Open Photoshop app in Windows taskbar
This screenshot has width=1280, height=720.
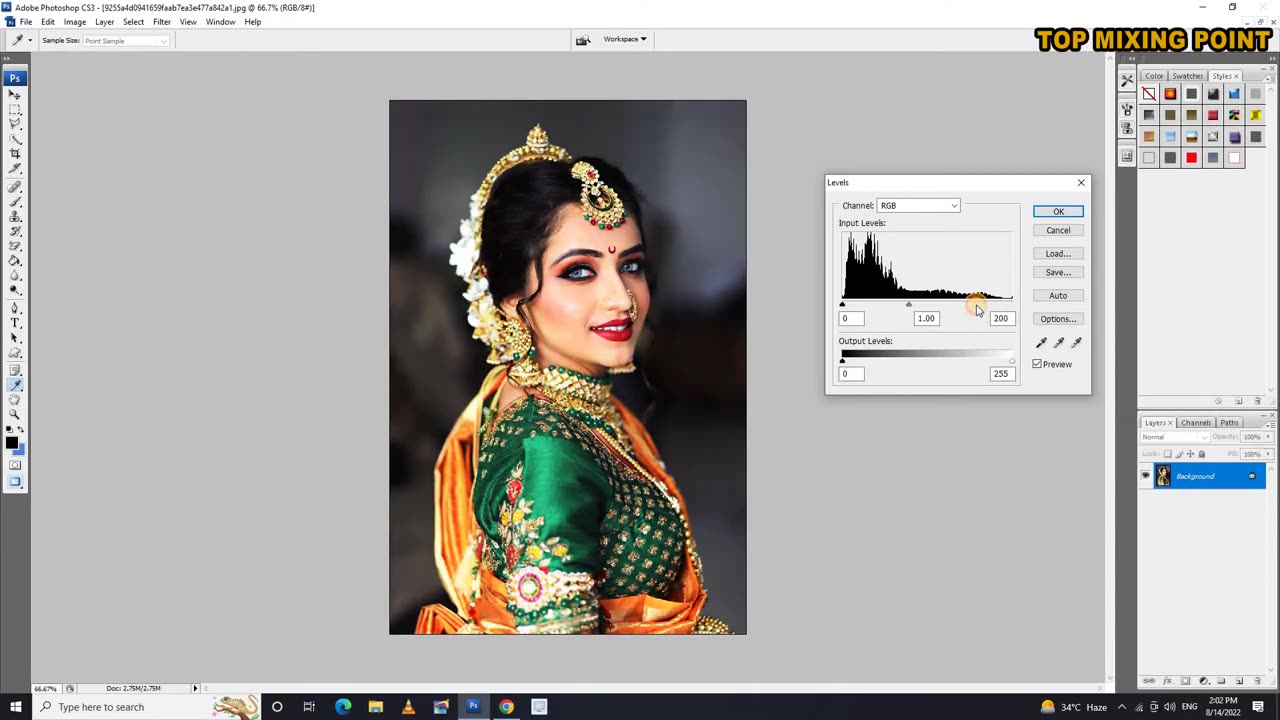tap(473, 707)
